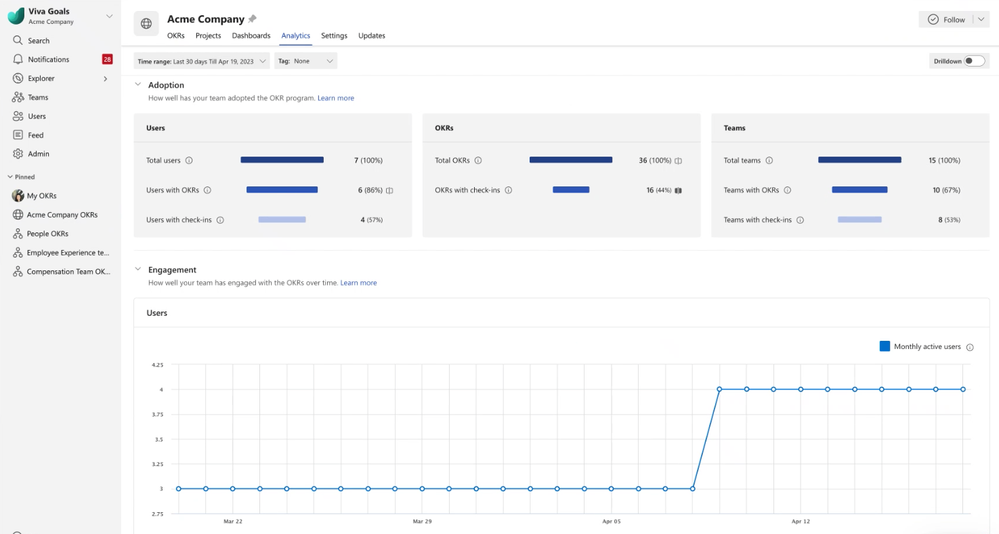This screenshot has width=999, height=534.
Task: Click info icon beside Monthly active users
Action: tap(970, 347)
